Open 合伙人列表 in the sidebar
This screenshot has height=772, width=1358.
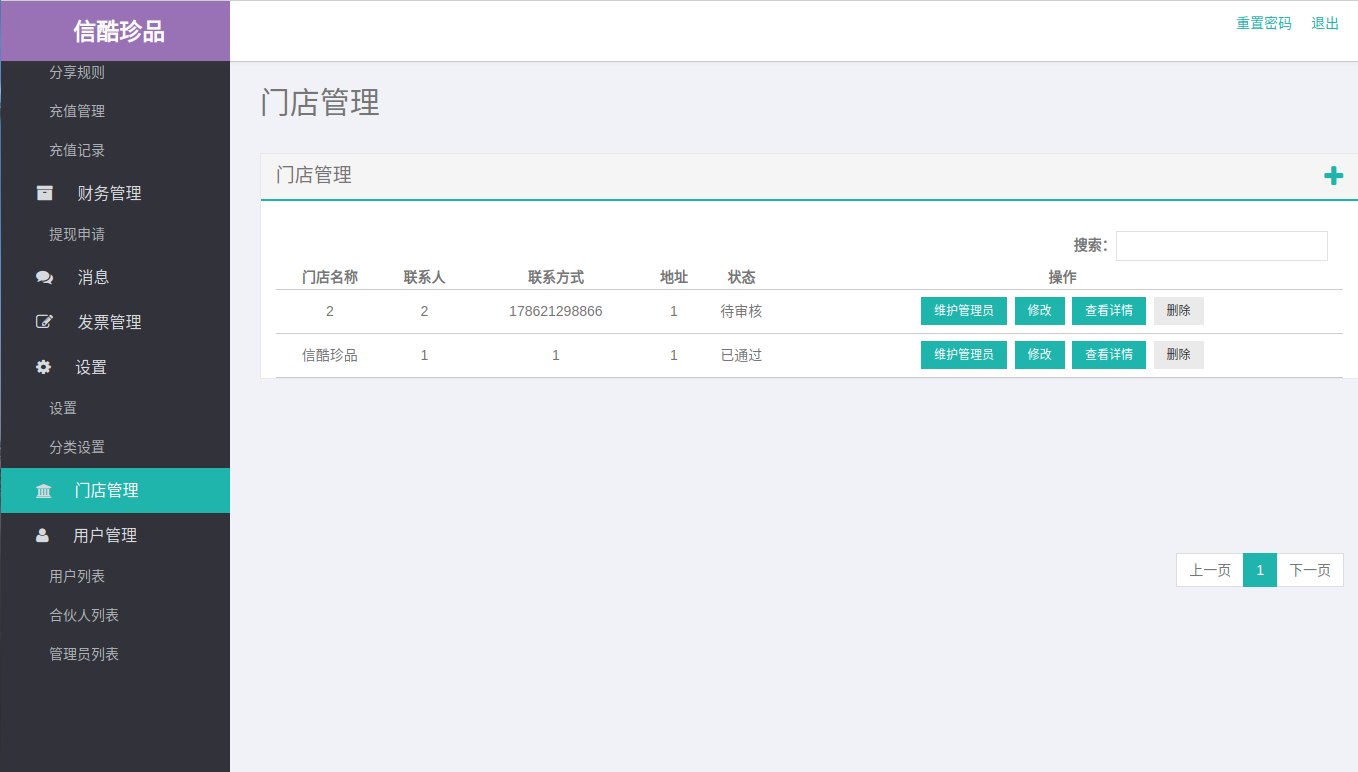84,615
